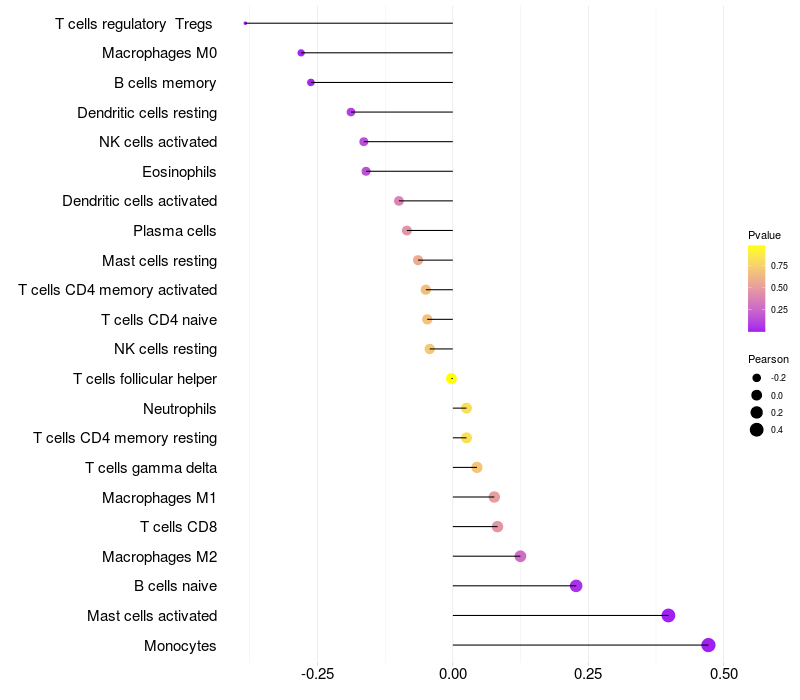Screen dimensions: 800x700
Task: Select the B cells naive marker
Action: tap(576, 586)
